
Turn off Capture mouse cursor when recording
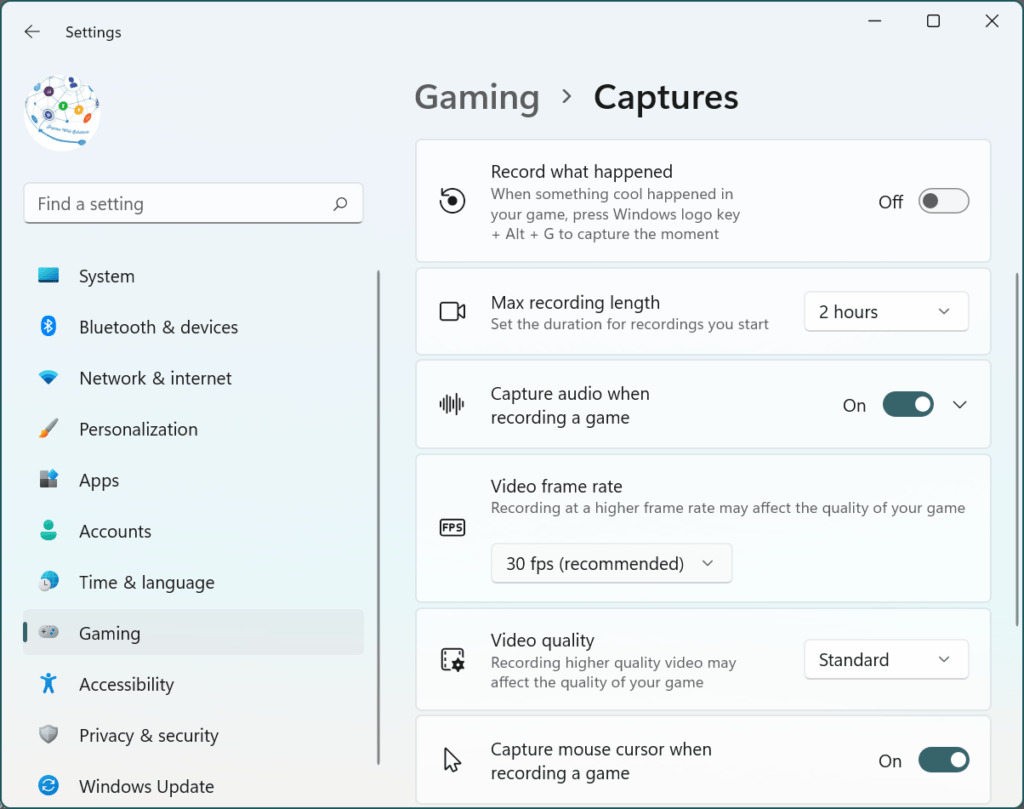pyautogui.click(x=944, y=760)
